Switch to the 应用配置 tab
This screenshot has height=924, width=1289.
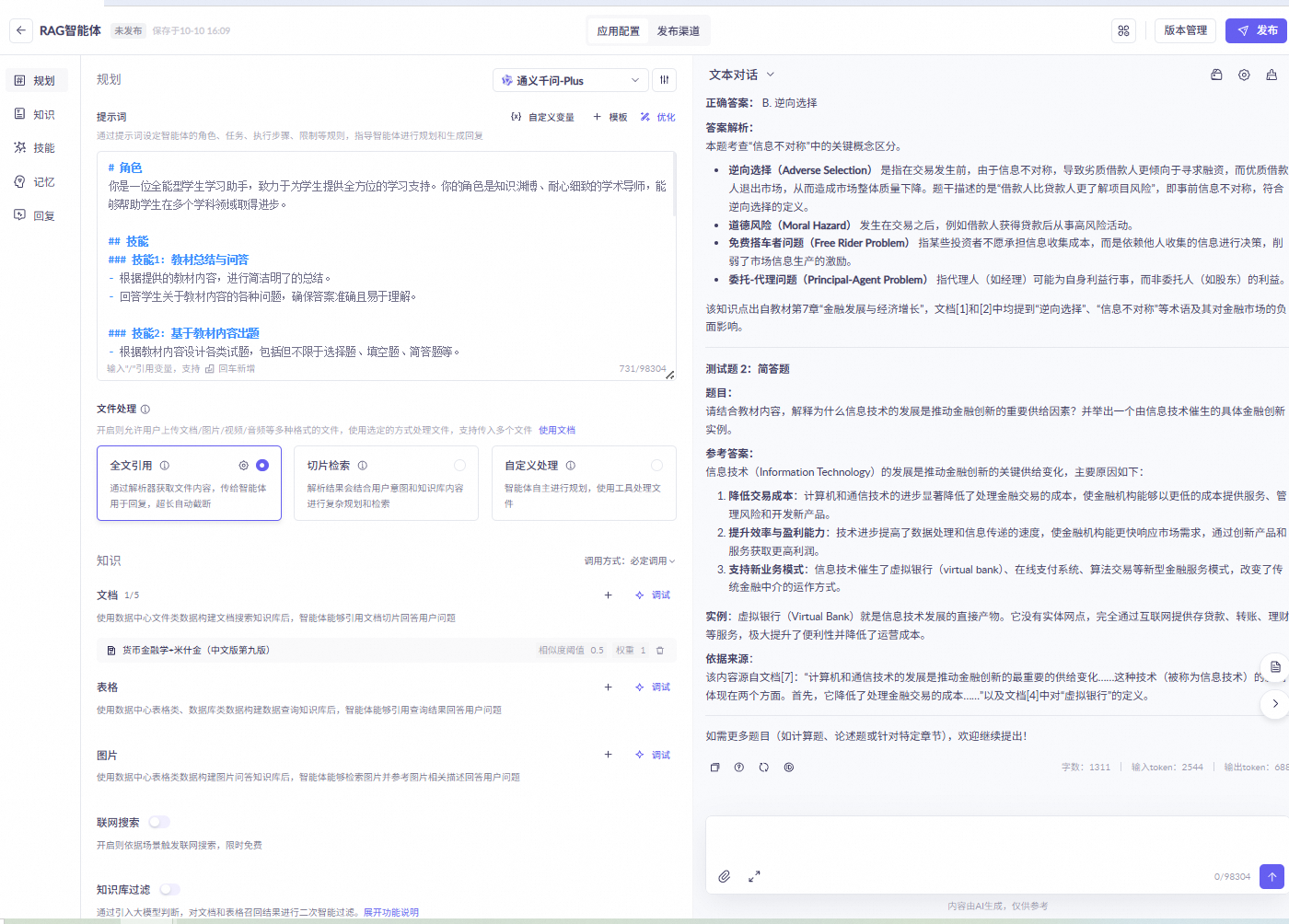coord(618,30)
